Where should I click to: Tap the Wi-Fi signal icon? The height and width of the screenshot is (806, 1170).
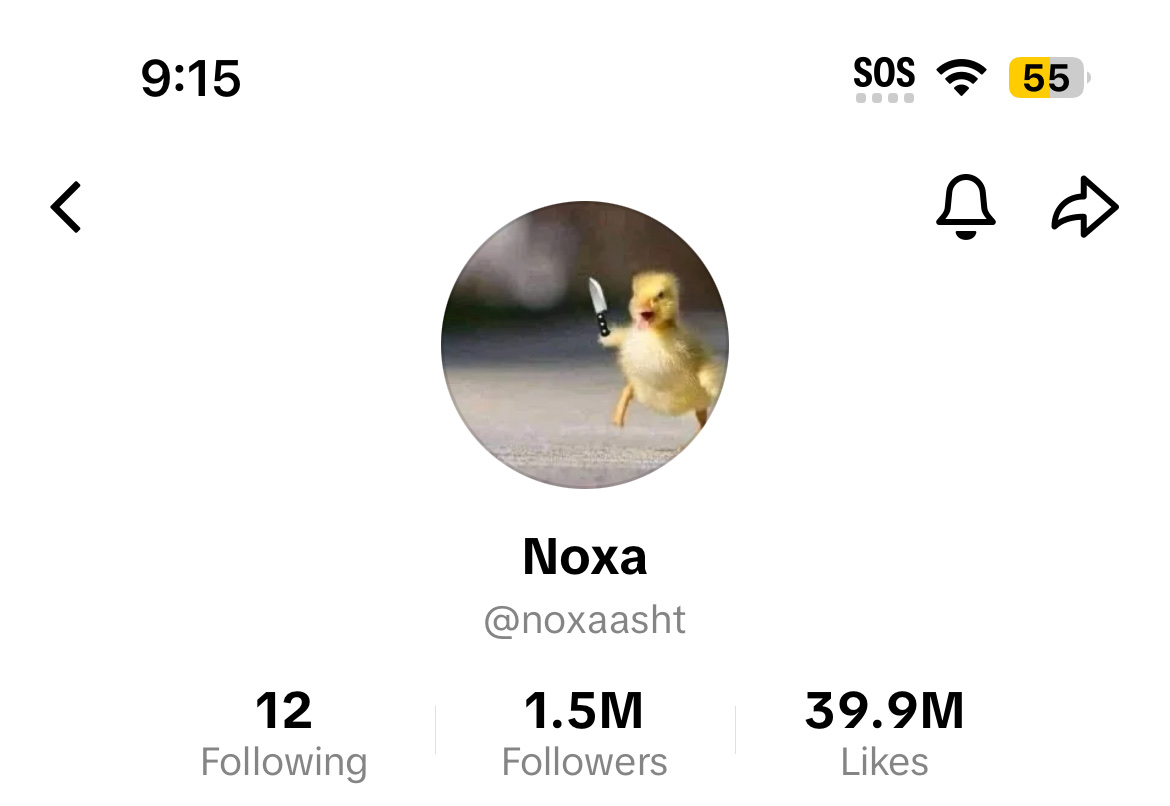coord(962,77)
